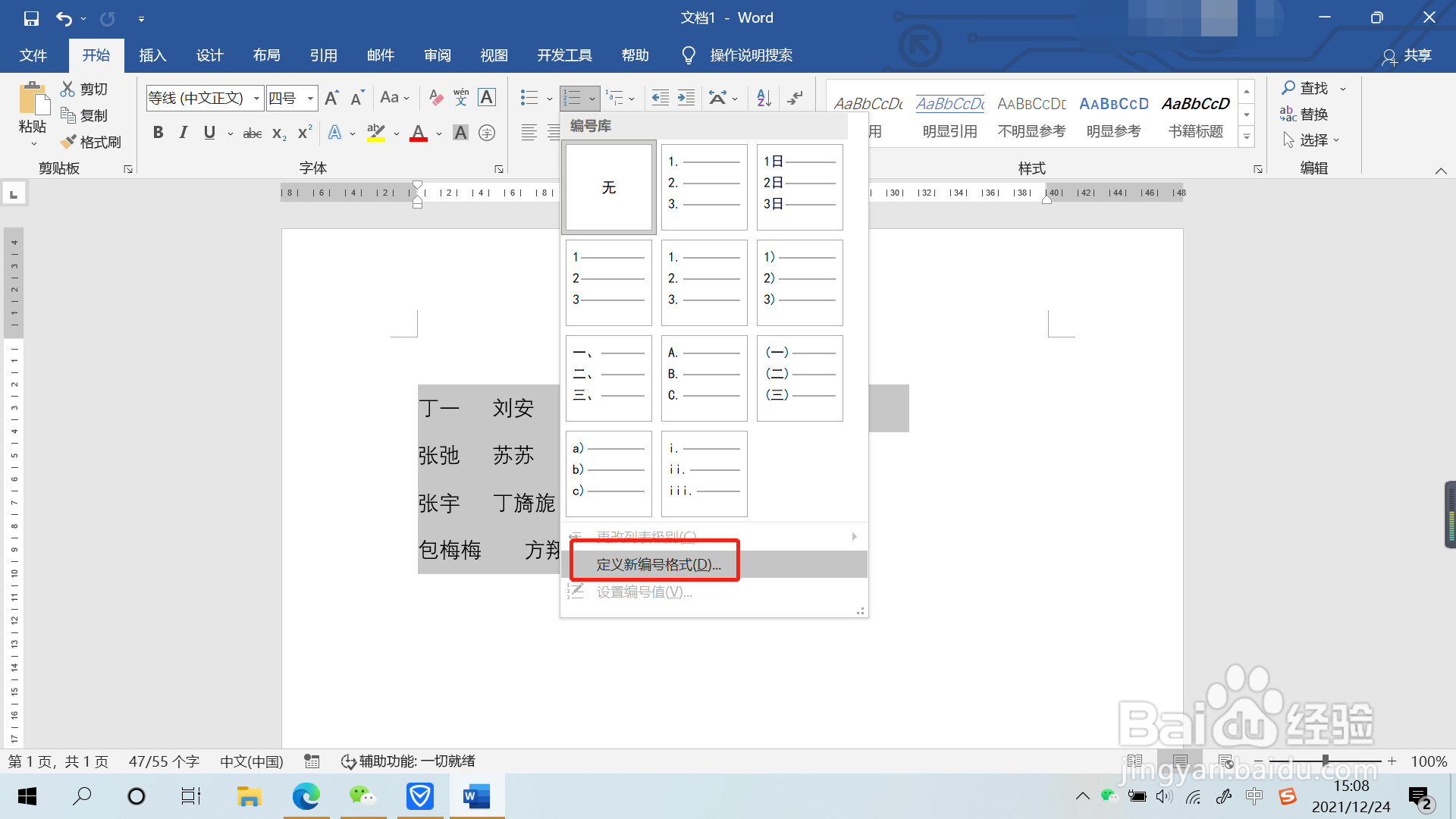The width and height of the screenshot is (1456, 819).
Task: Click the Find magnifier icon
Action: click(x=1288, y=88)
